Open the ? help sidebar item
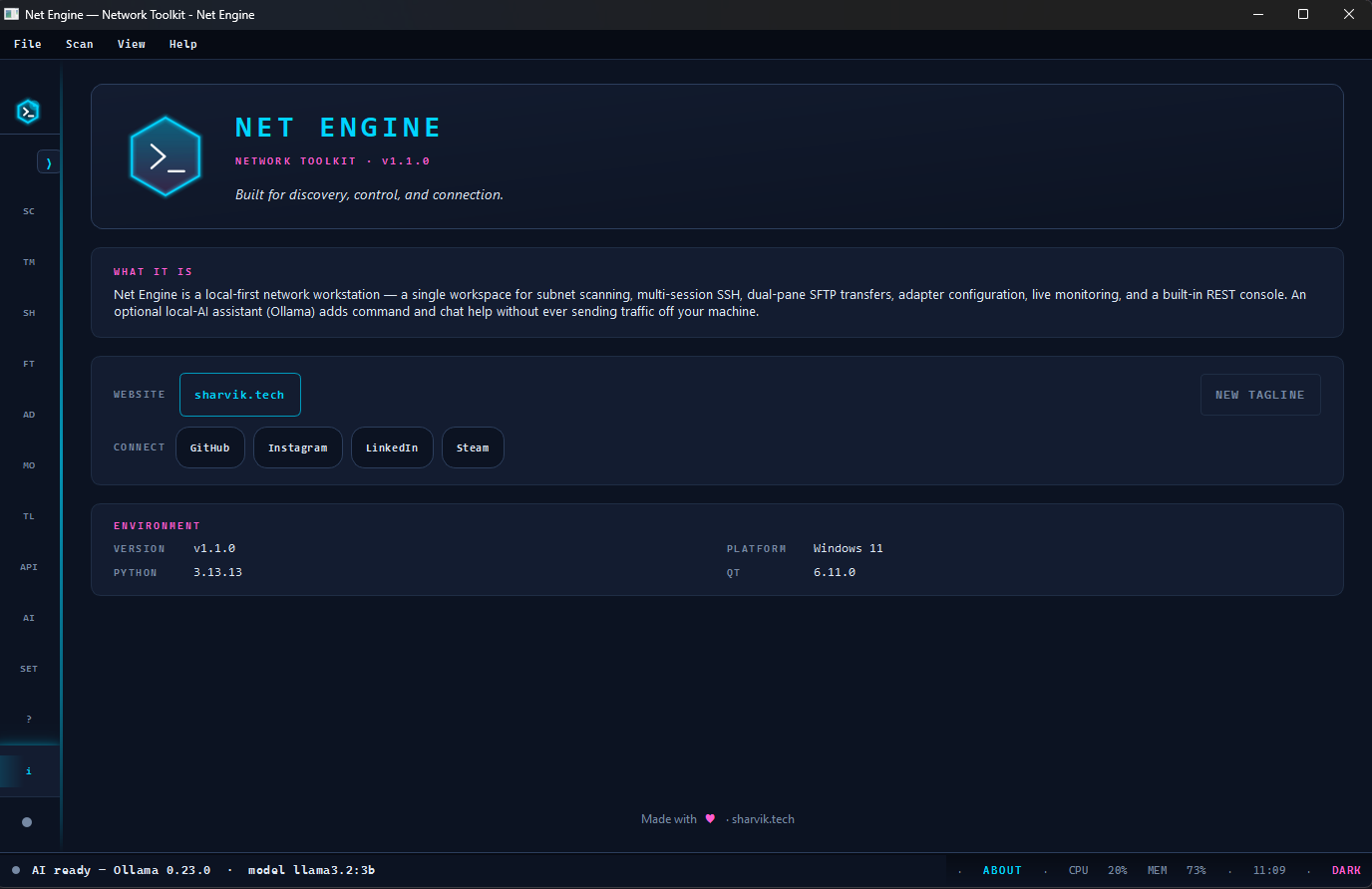Image resolution: width=1372 pixels, height=889 pixels. (29, 720)
